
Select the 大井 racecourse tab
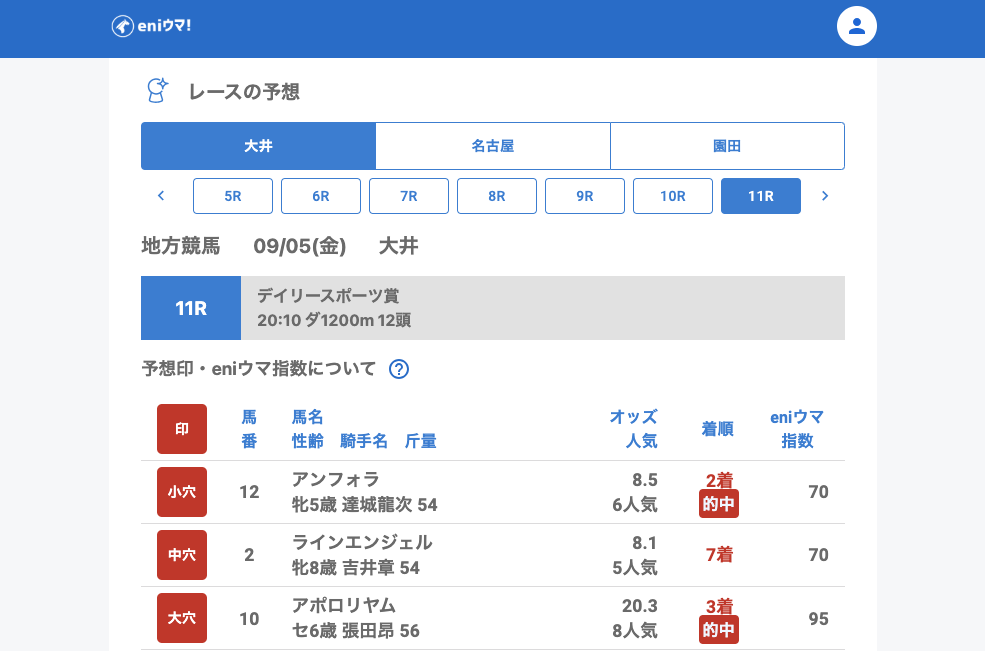(x=258, y=146)
